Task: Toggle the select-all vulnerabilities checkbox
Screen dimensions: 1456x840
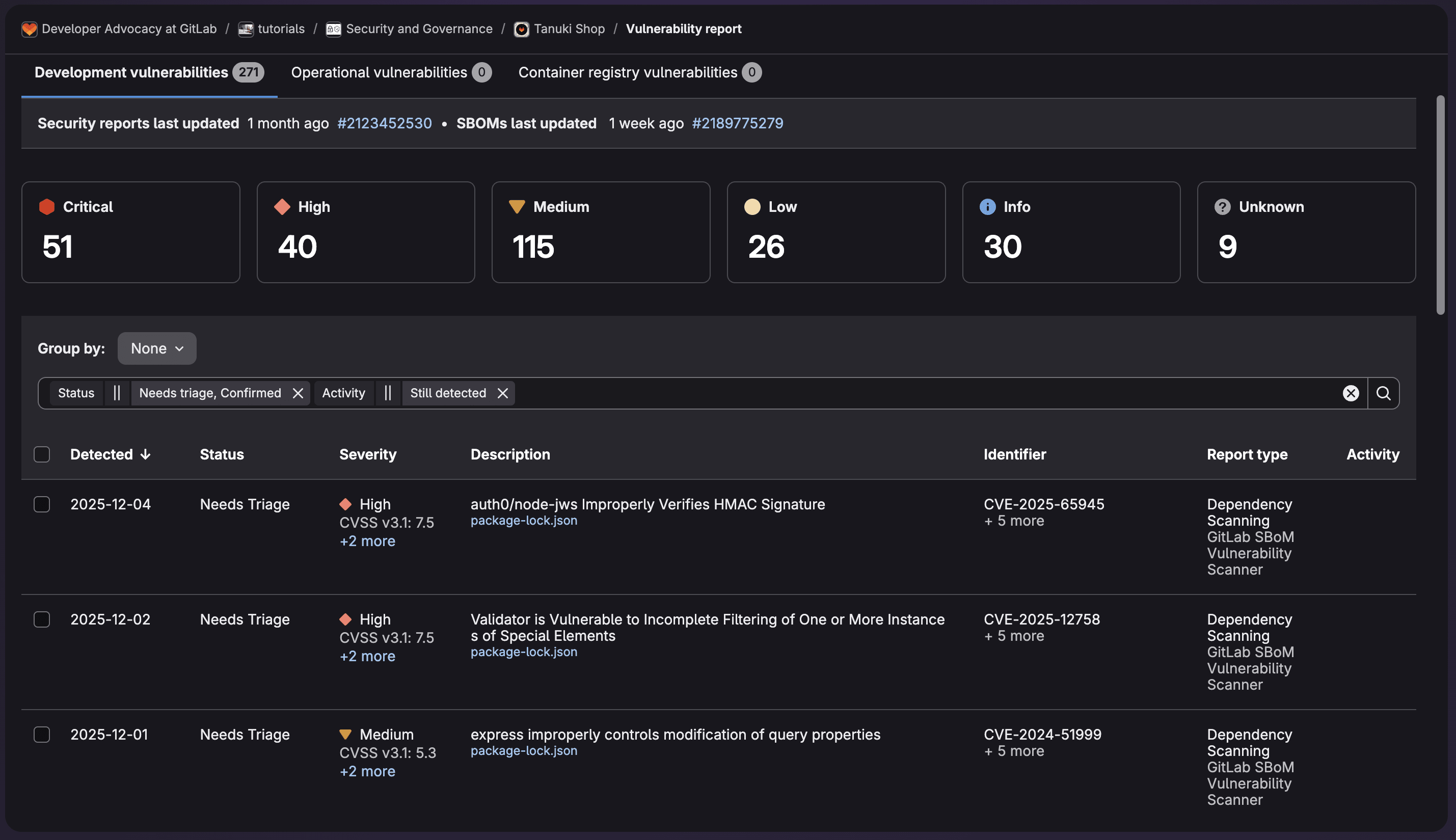Action: click(x=42, y=454)
